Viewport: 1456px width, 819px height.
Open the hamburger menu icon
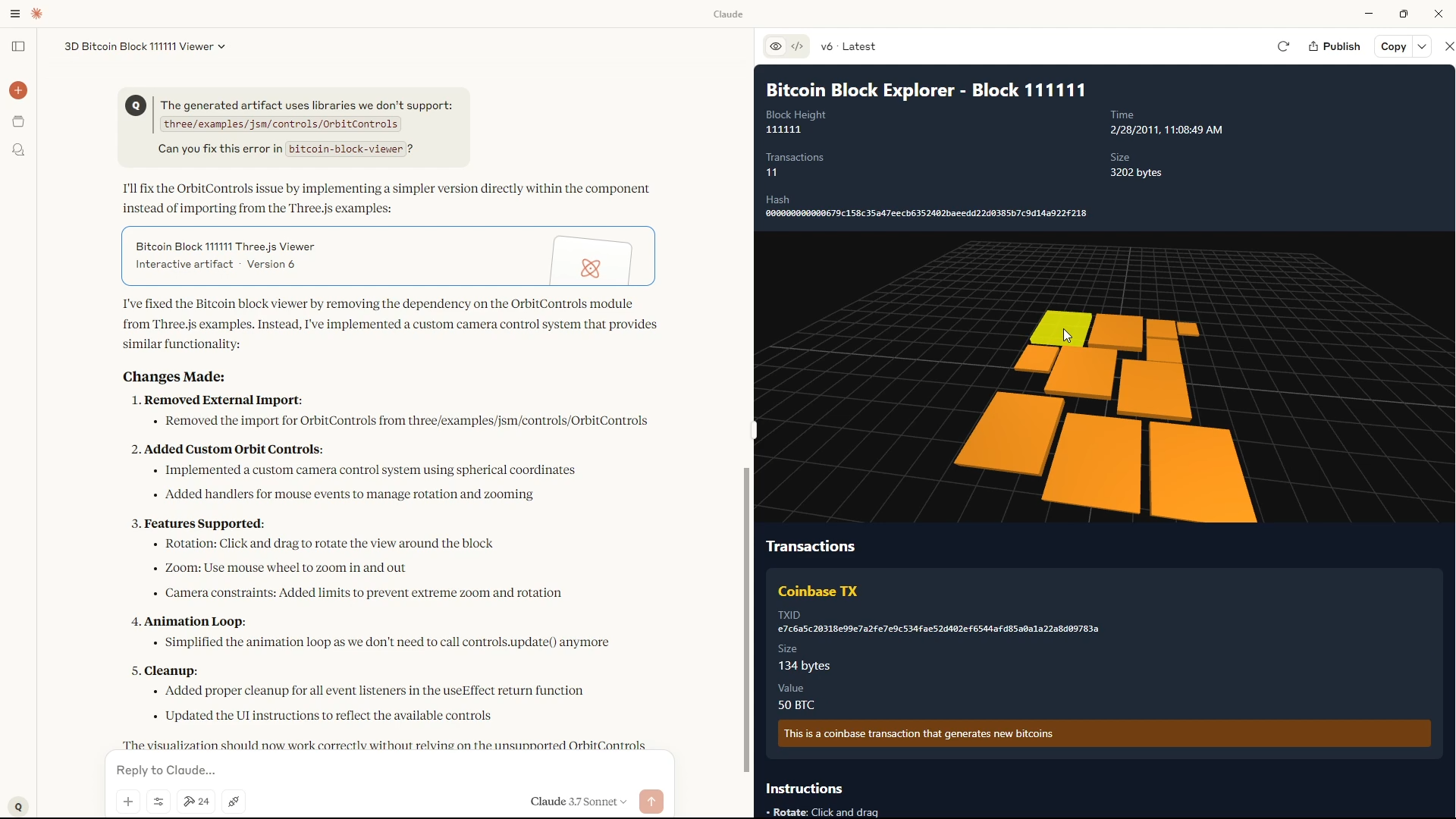click(x=15, y=14)
